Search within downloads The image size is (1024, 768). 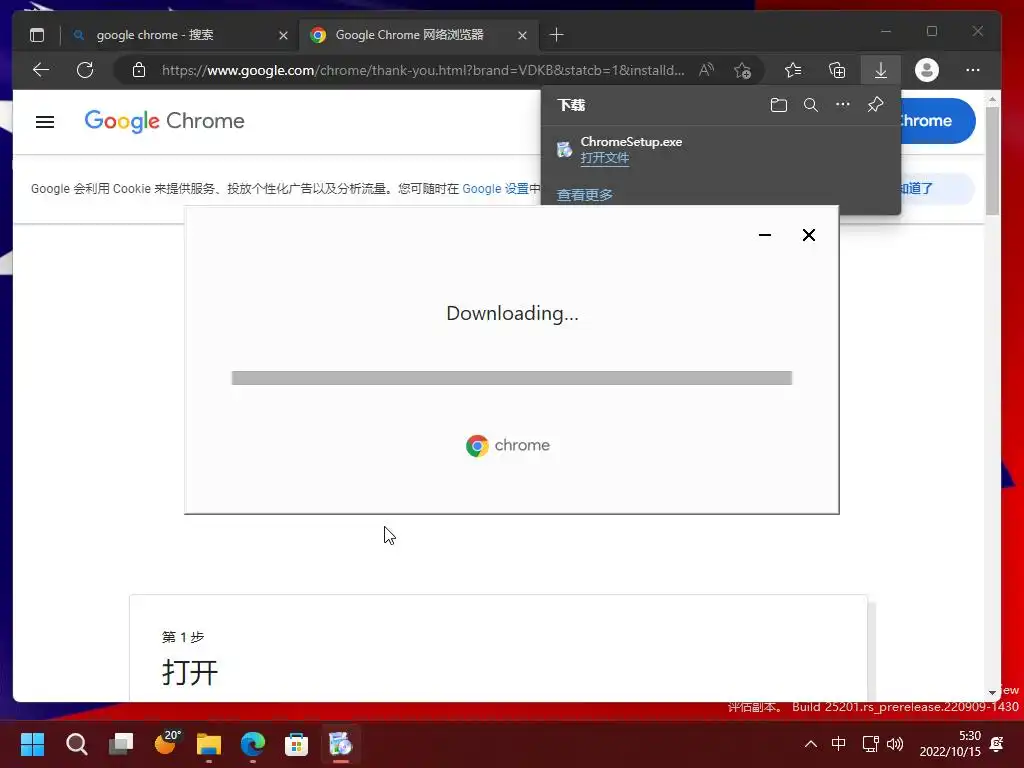pos(810,105)
